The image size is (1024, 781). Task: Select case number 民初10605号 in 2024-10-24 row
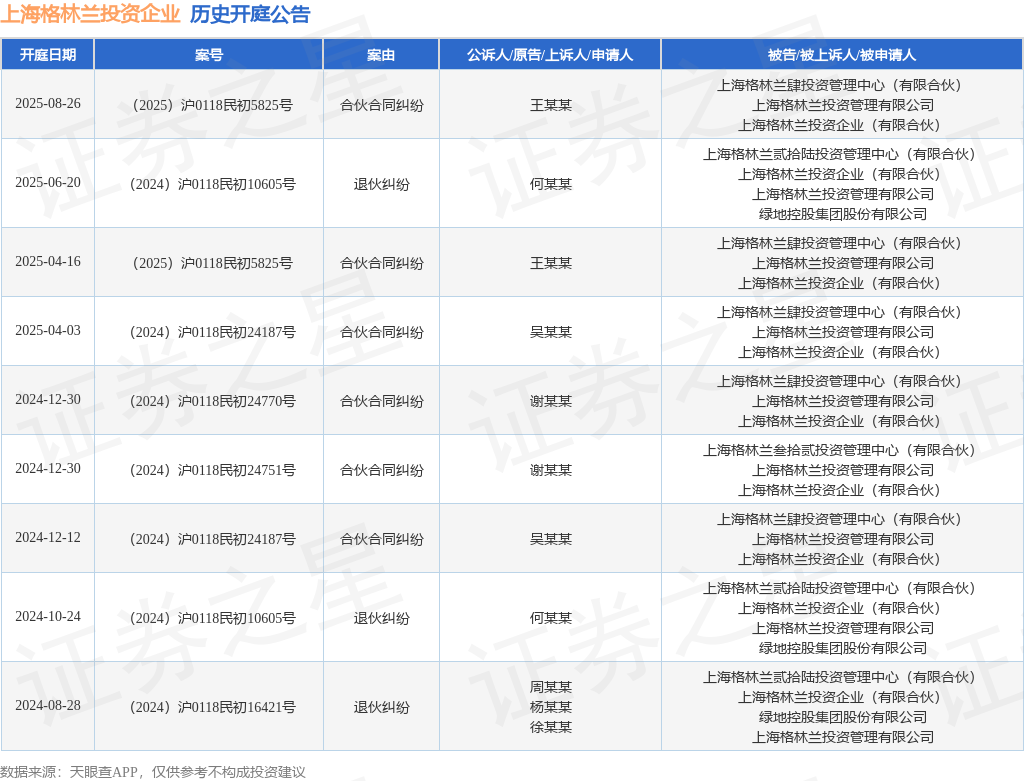212,618
